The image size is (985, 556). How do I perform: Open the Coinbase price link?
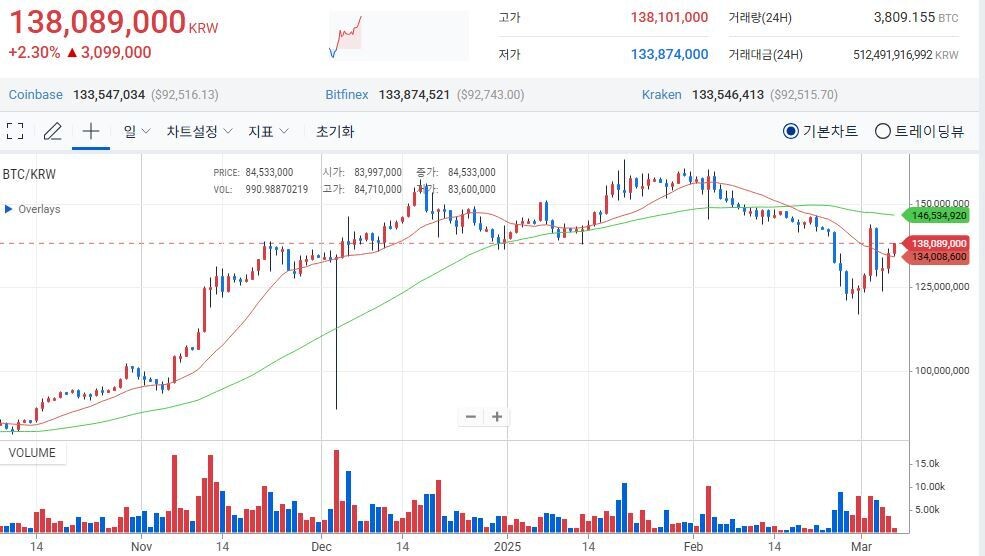[36, 95]
